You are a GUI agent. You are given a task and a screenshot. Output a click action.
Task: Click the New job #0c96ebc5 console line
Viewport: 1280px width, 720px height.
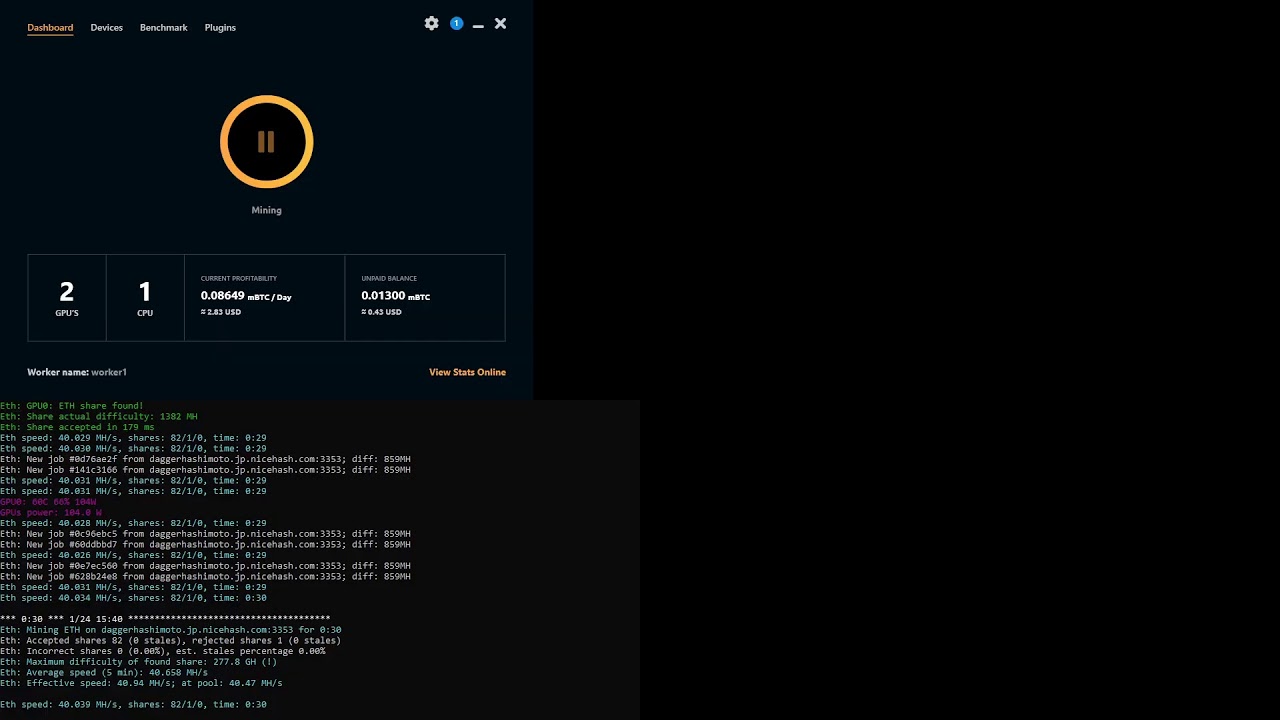205,534
